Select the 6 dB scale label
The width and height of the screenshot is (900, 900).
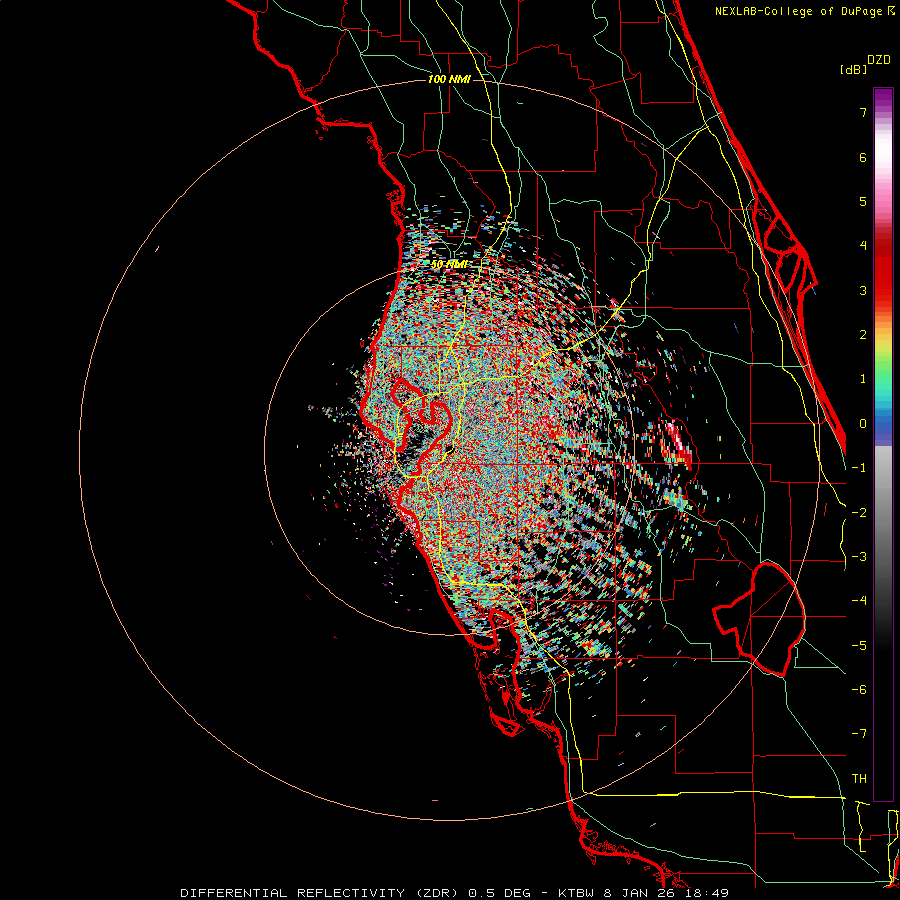click(x=863, y=157)
